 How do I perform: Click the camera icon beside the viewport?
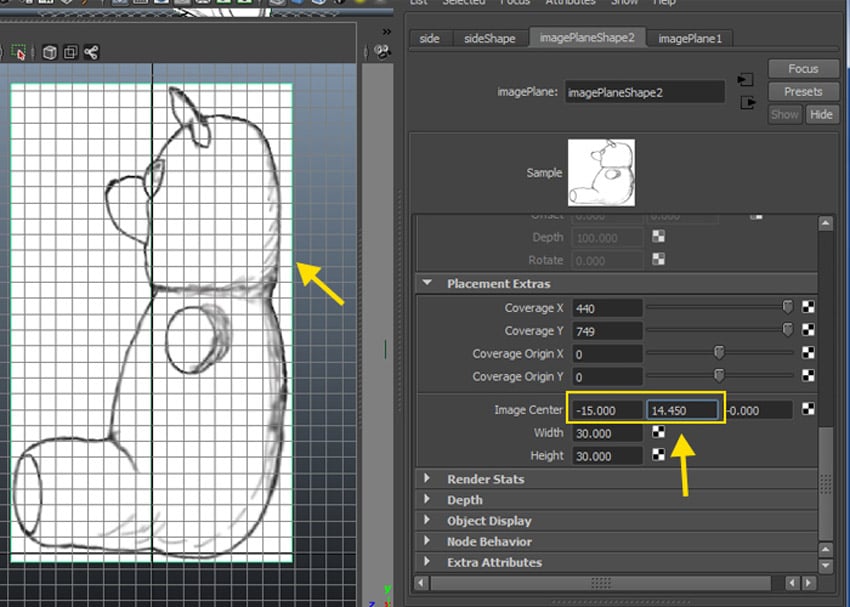pyautogui.click(x=382, y=53)
